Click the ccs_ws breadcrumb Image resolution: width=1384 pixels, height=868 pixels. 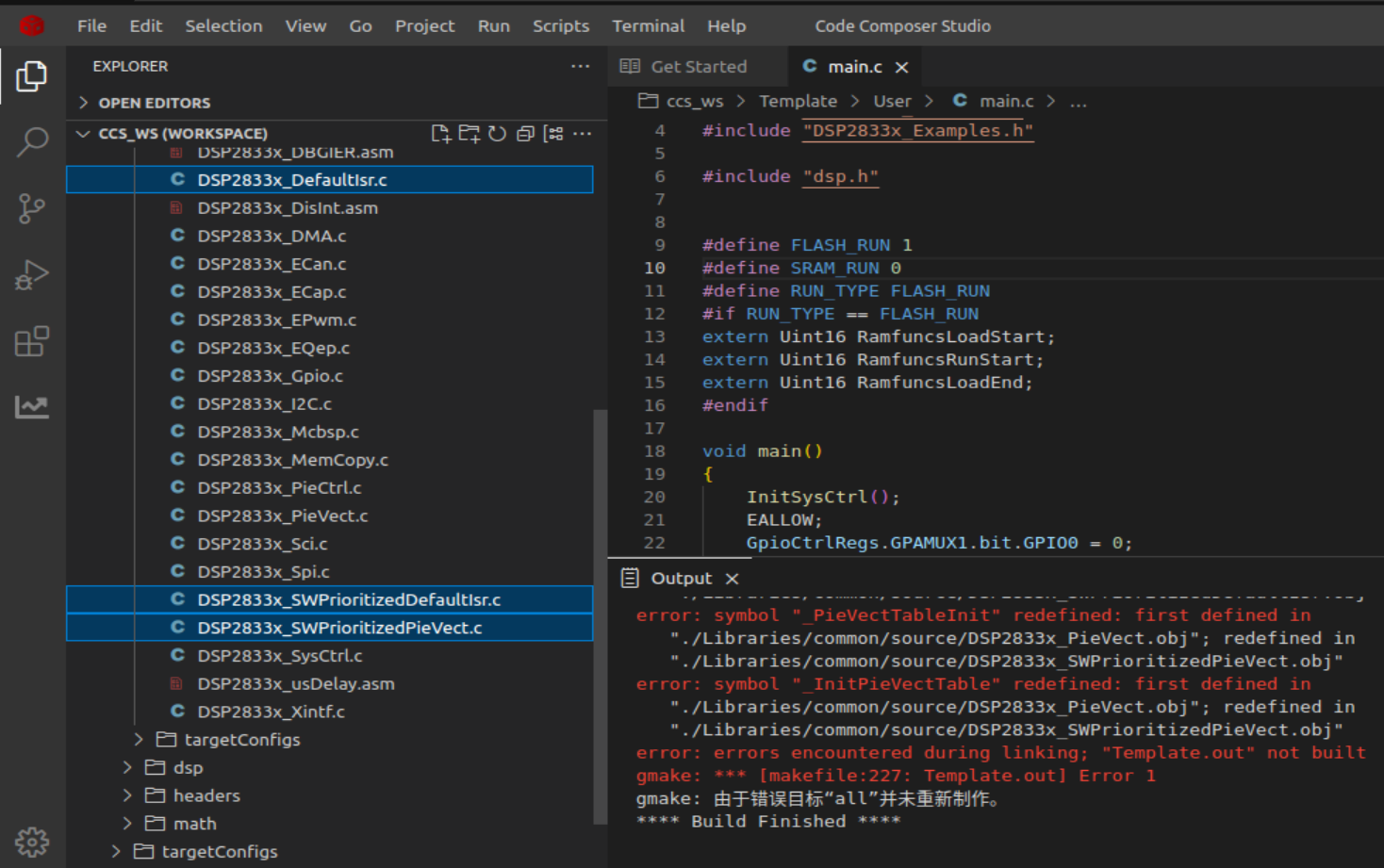(x=694, y=102)
